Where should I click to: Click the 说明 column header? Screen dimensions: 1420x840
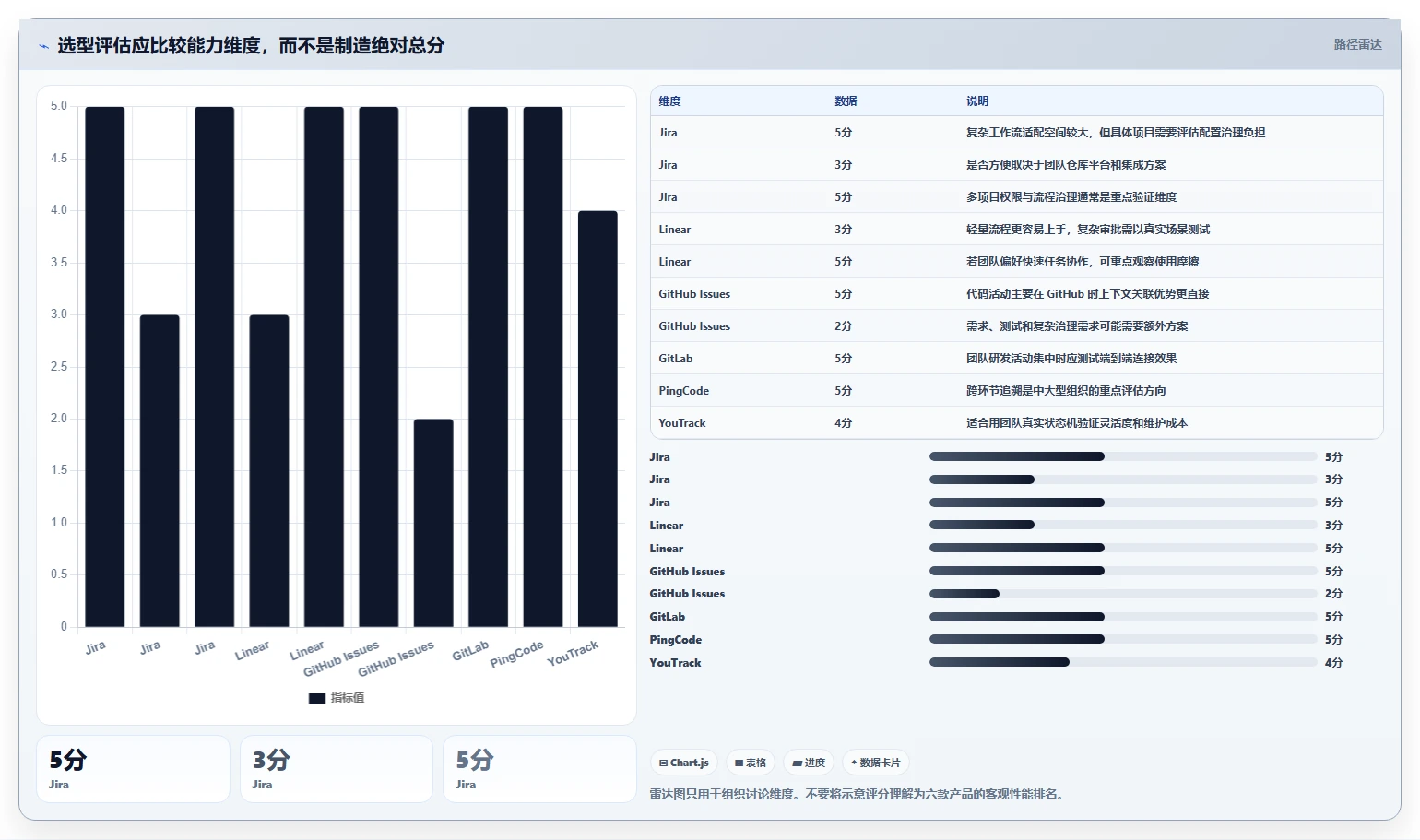(x=977, y=101)
